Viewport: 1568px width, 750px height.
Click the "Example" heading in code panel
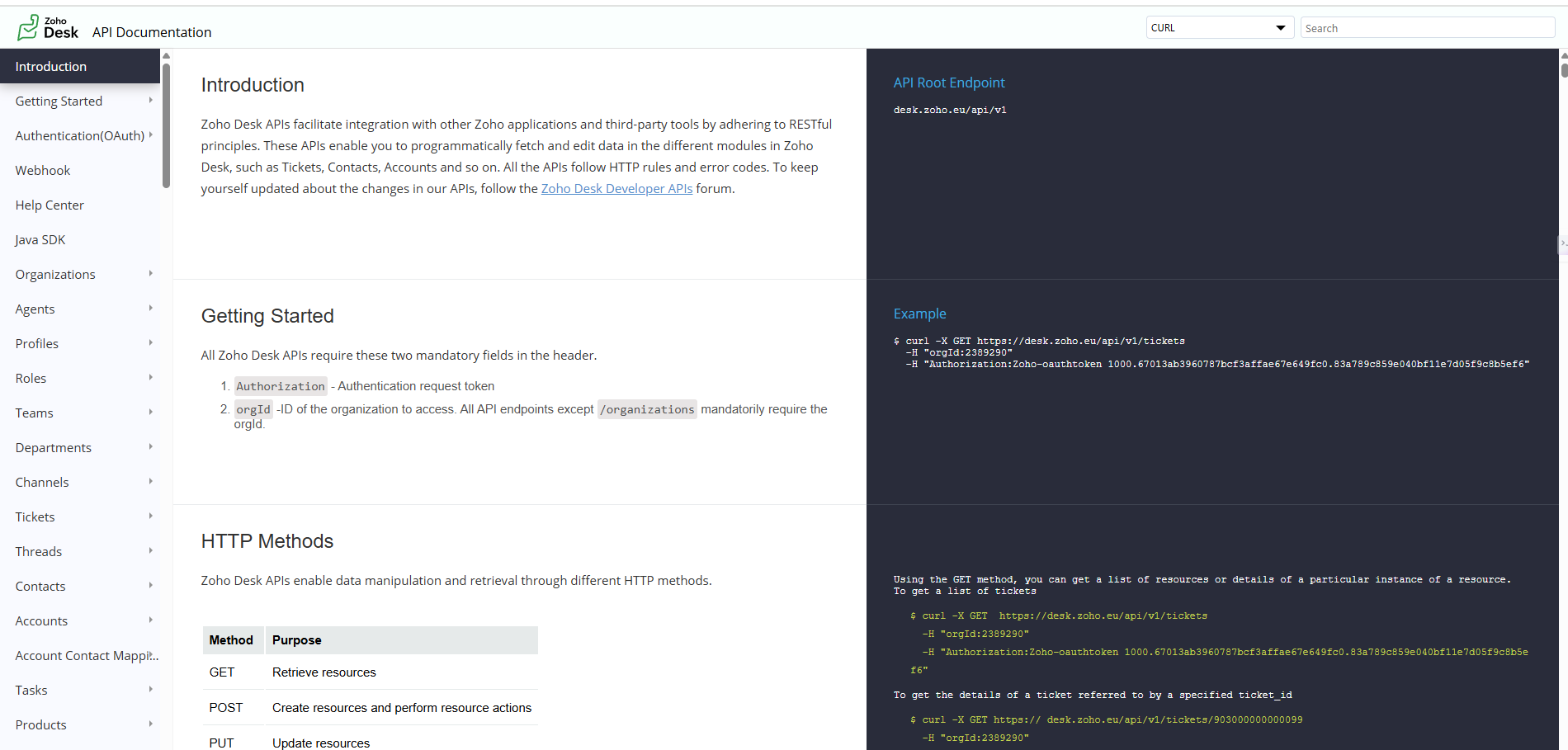pyautogui.click(x=919, y=314)
